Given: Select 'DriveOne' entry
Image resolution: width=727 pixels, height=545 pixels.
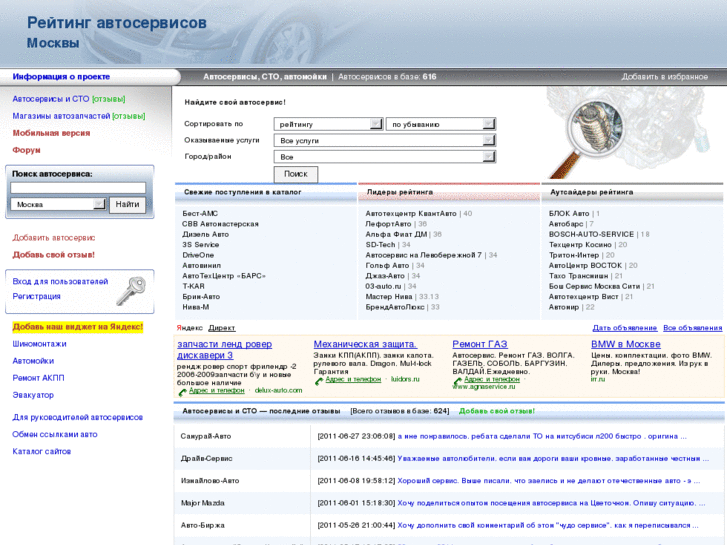Looking at the screenshot, I should (x=198, y=255).
